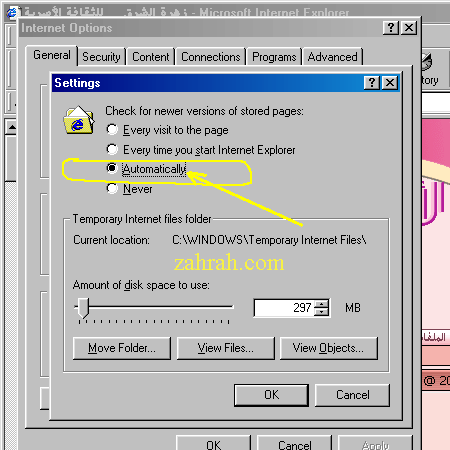
Task: Open the Advanced tab
Action: pos(332,57)
